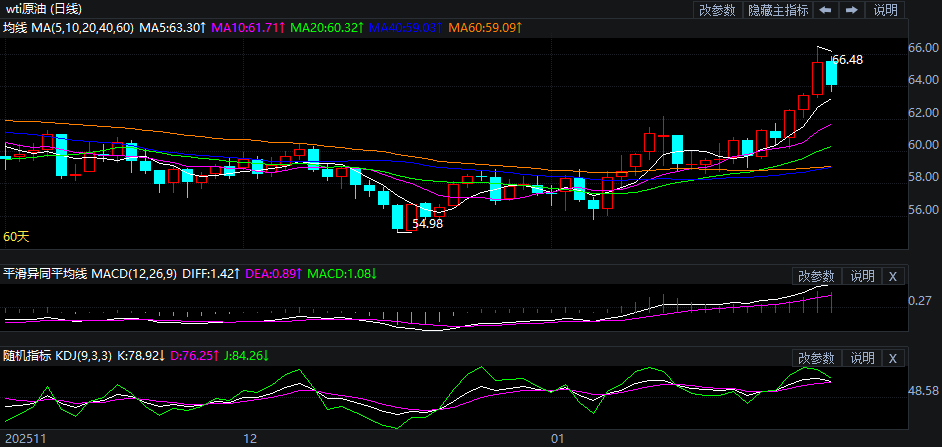Open 说明 in the KDJ panel
Viewport: 942px width, 447px height.
coord(861,358)
